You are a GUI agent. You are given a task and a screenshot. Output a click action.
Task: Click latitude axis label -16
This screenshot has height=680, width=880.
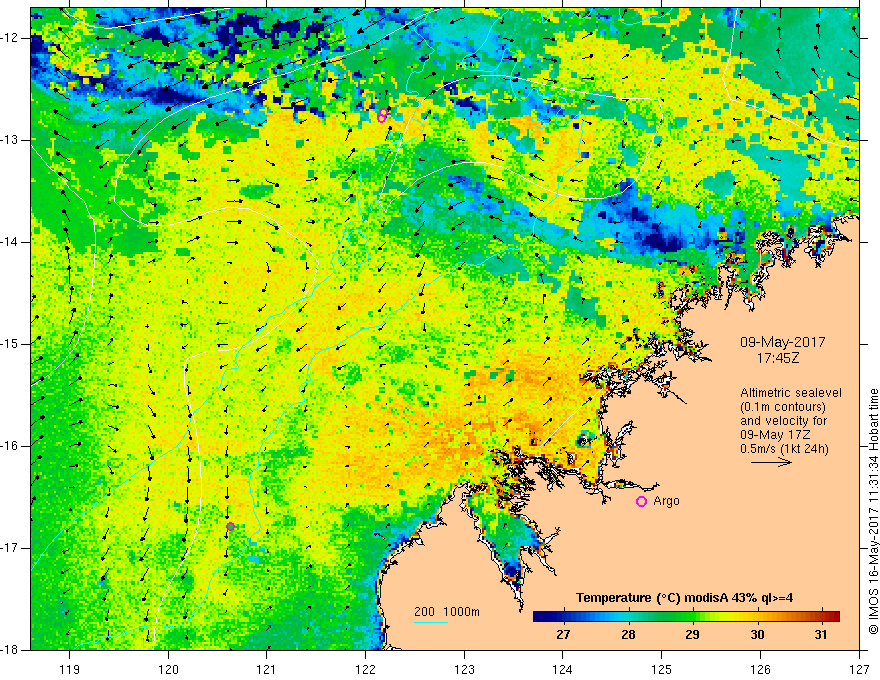coord(11,446)
